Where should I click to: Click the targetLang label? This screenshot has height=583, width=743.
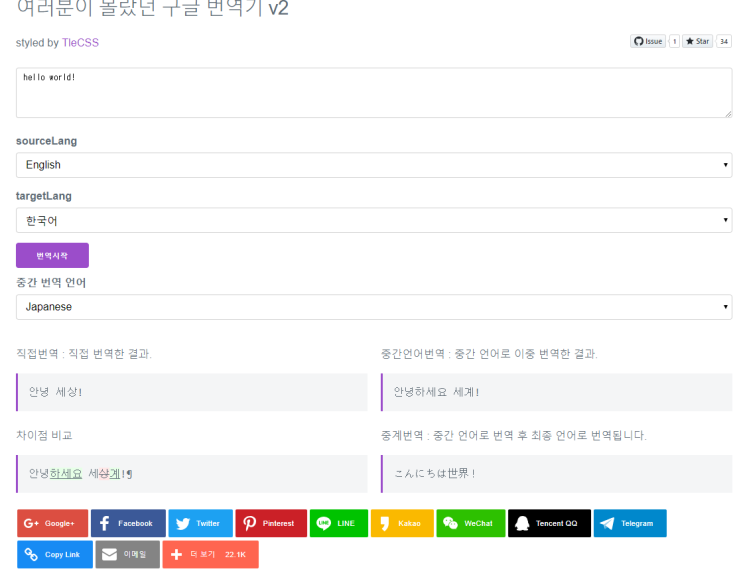pos(44,196)
